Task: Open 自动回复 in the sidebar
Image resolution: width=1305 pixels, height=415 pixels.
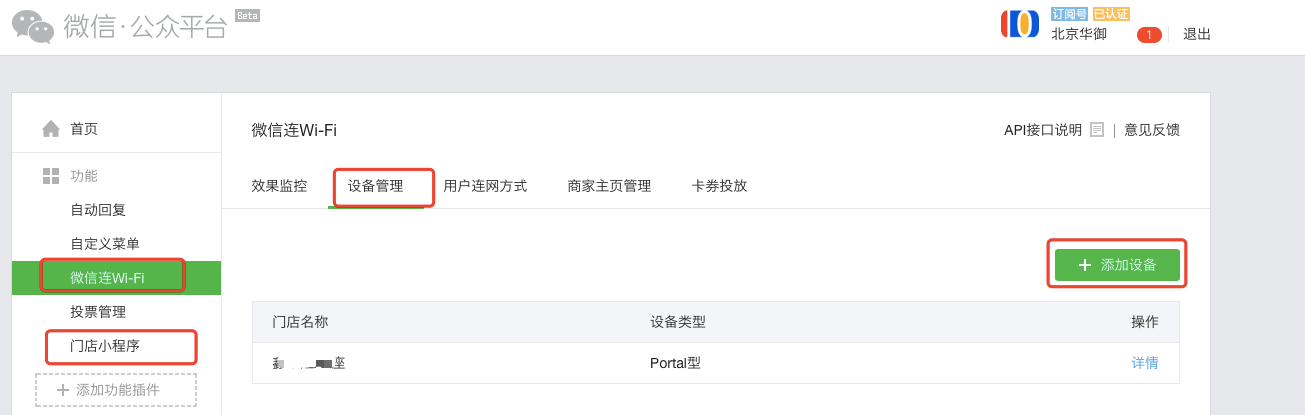Action: (98, 210)
